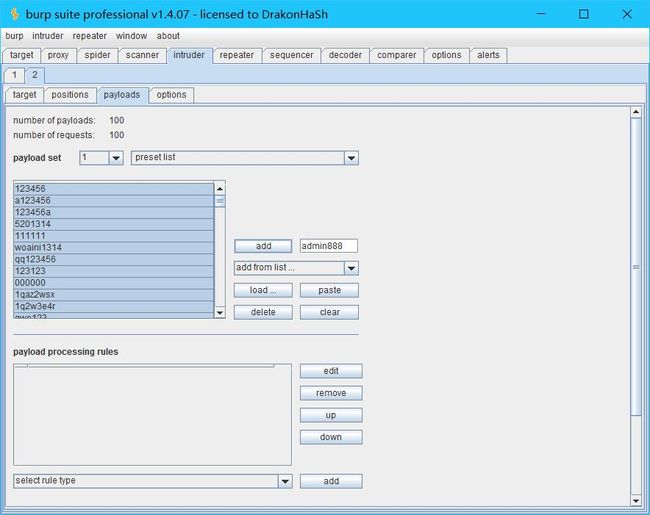Switch to the sequencer tab
This screenshot has height=515, width=650.
click(x=291, y=55)
